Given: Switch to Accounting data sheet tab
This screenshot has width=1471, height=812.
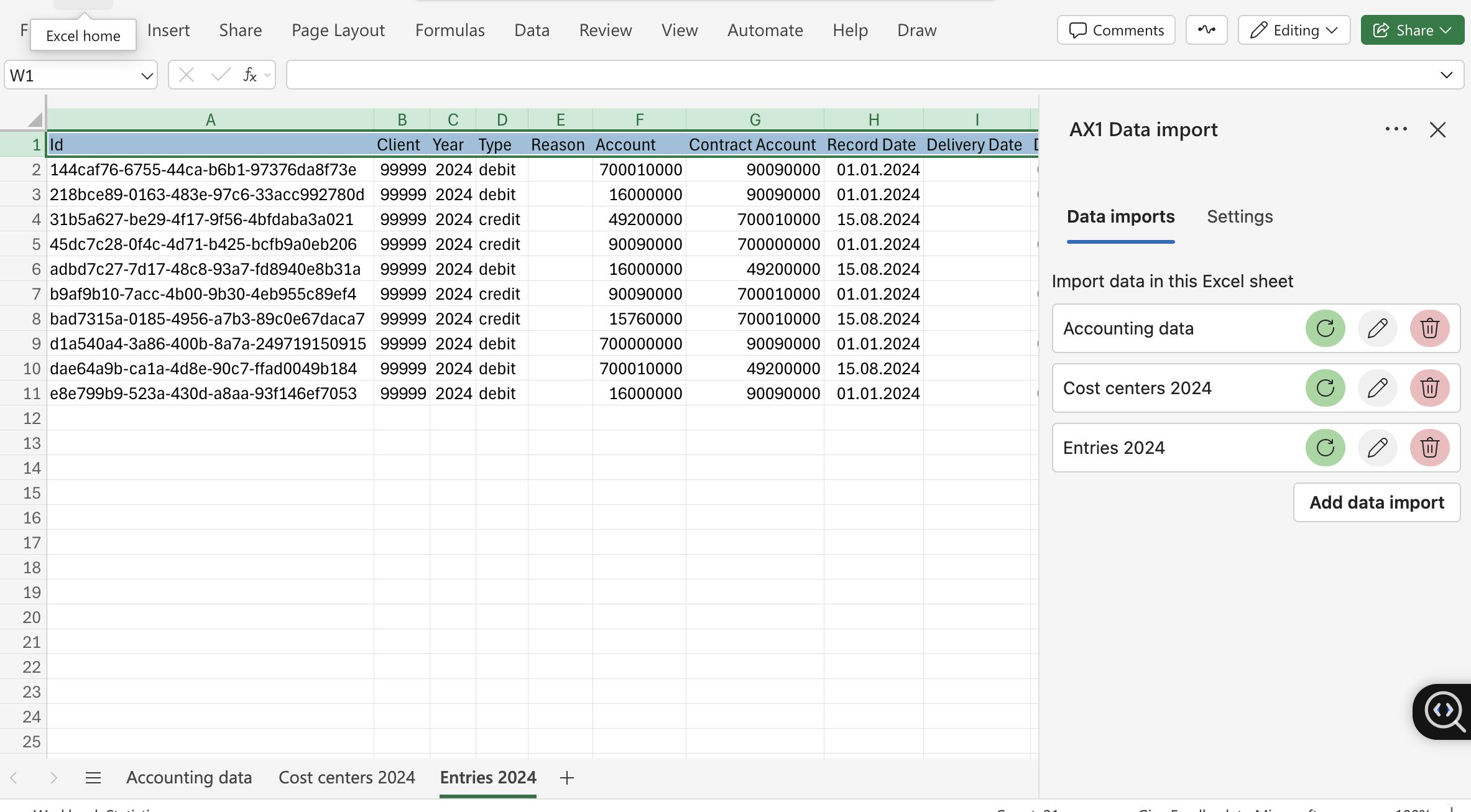Looking at the screenshot, I should pyautogui.click(x=189, y=777).
